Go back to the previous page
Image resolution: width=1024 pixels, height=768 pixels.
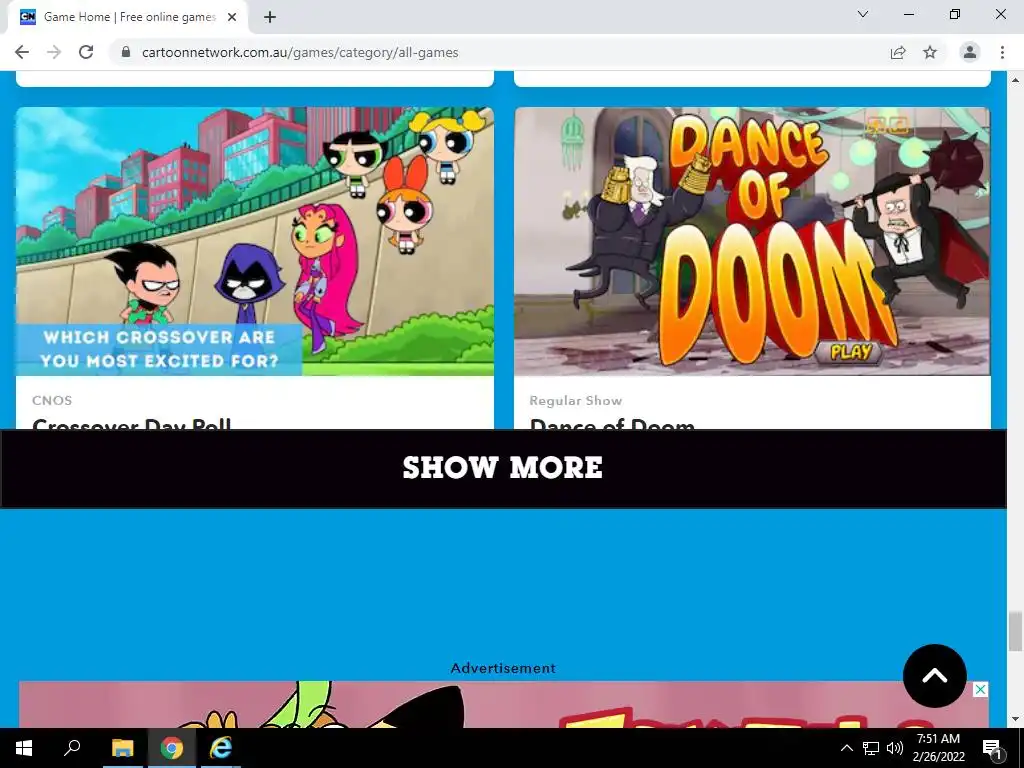(22, 52)
